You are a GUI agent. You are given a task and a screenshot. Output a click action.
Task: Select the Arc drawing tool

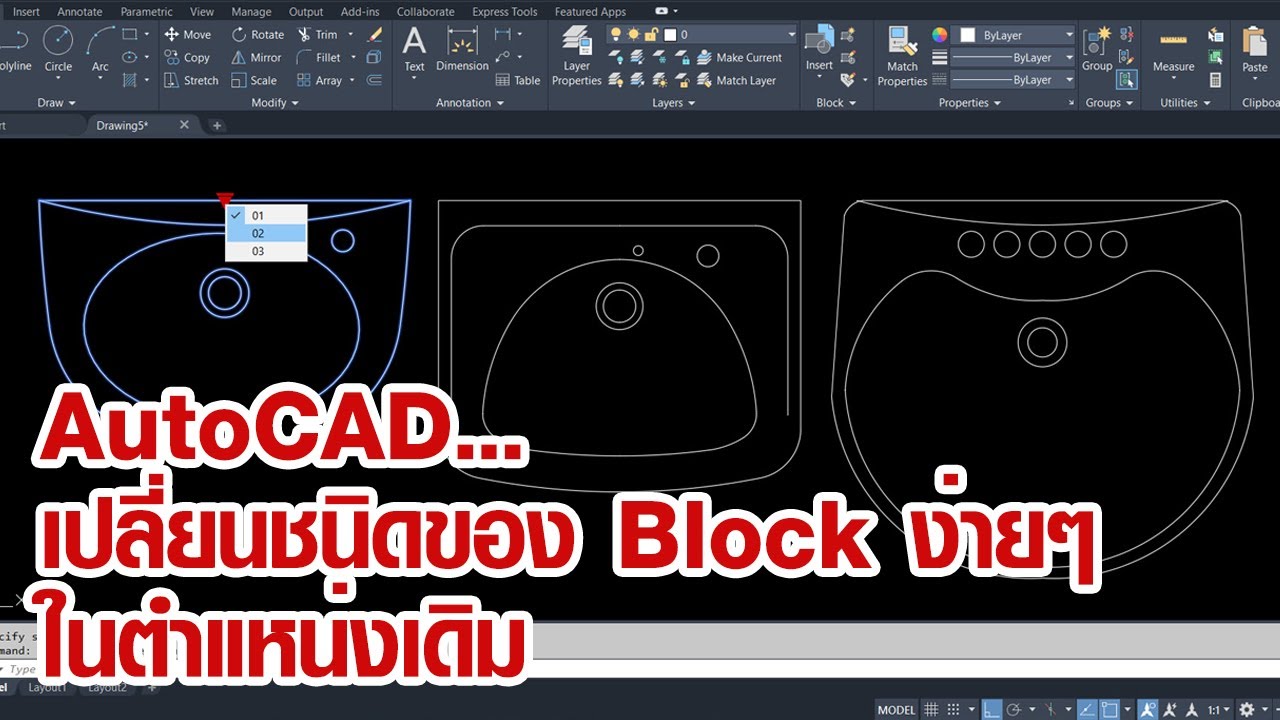tap(100, 49)
